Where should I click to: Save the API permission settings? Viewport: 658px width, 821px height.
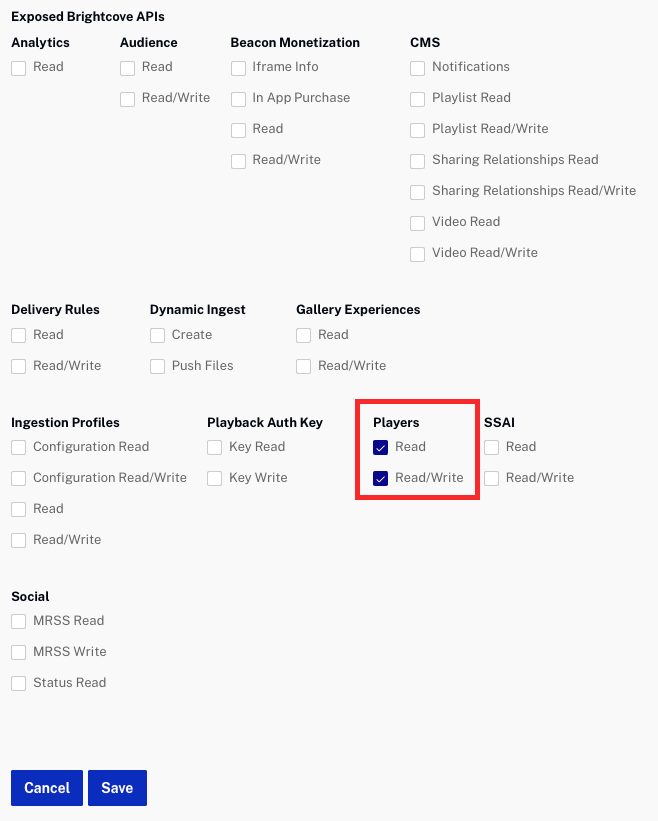[x=117, y=788]
